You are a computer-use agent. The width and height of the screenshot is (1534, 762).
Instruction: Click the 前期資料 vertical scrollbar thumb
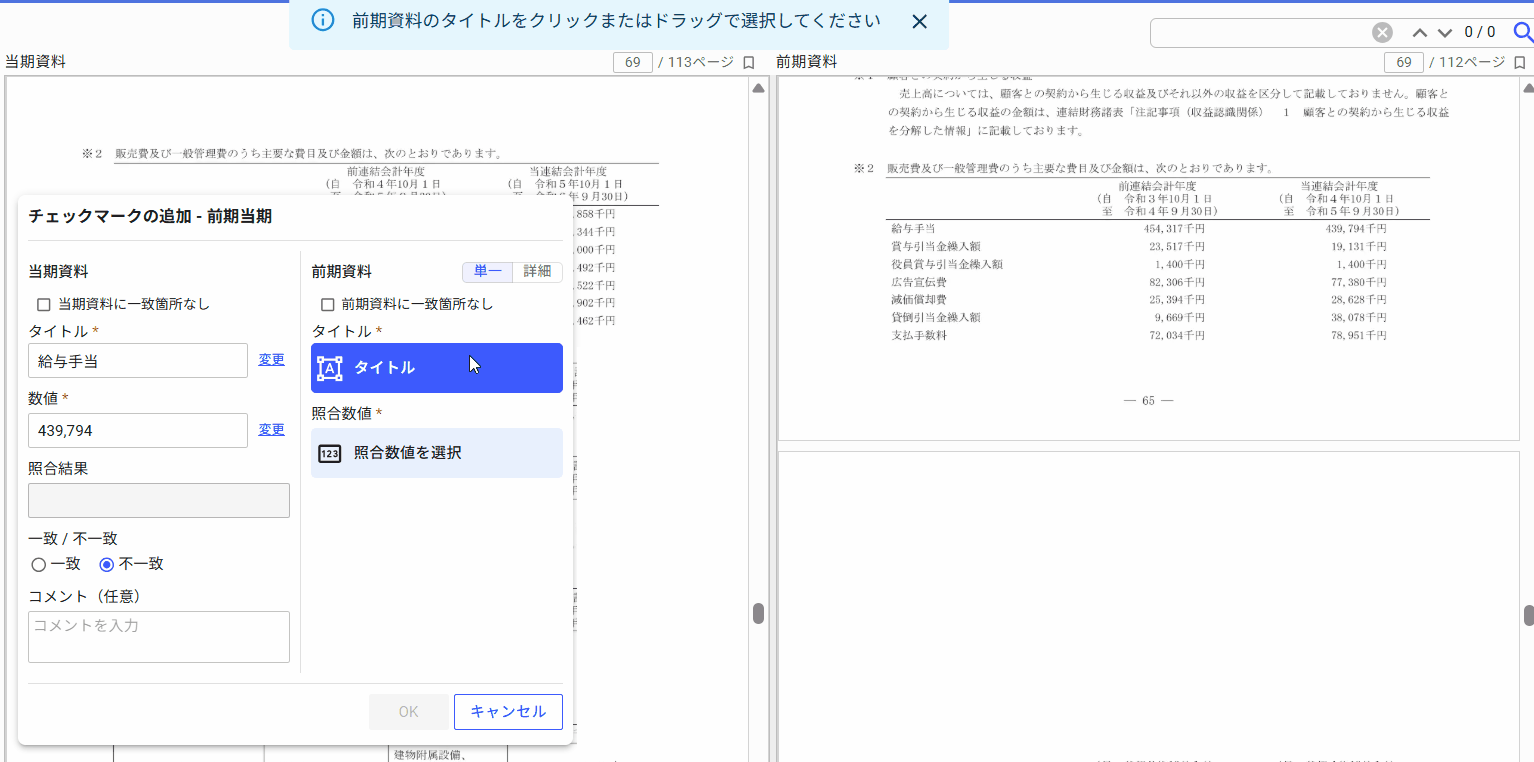click(1529, 615)
